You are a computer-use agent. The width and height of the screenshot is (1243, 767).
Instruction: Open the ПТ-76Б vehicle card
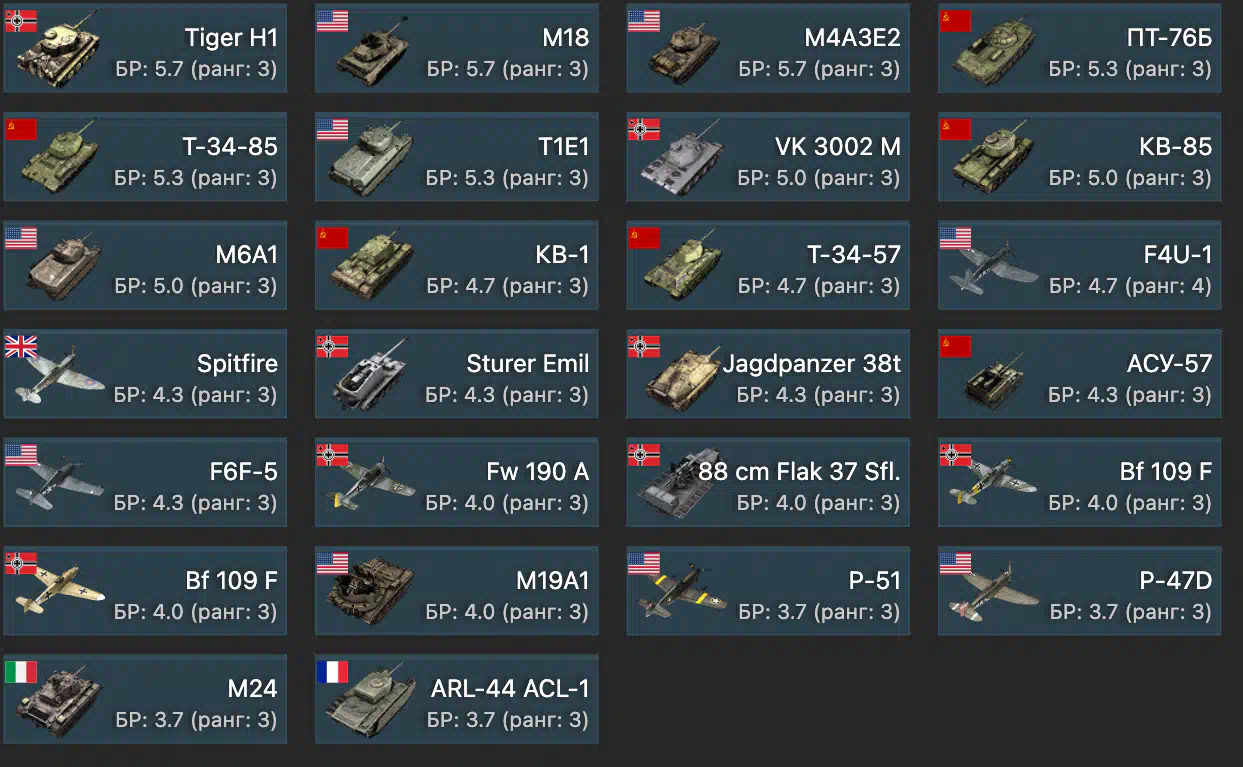pos(1079,49)
